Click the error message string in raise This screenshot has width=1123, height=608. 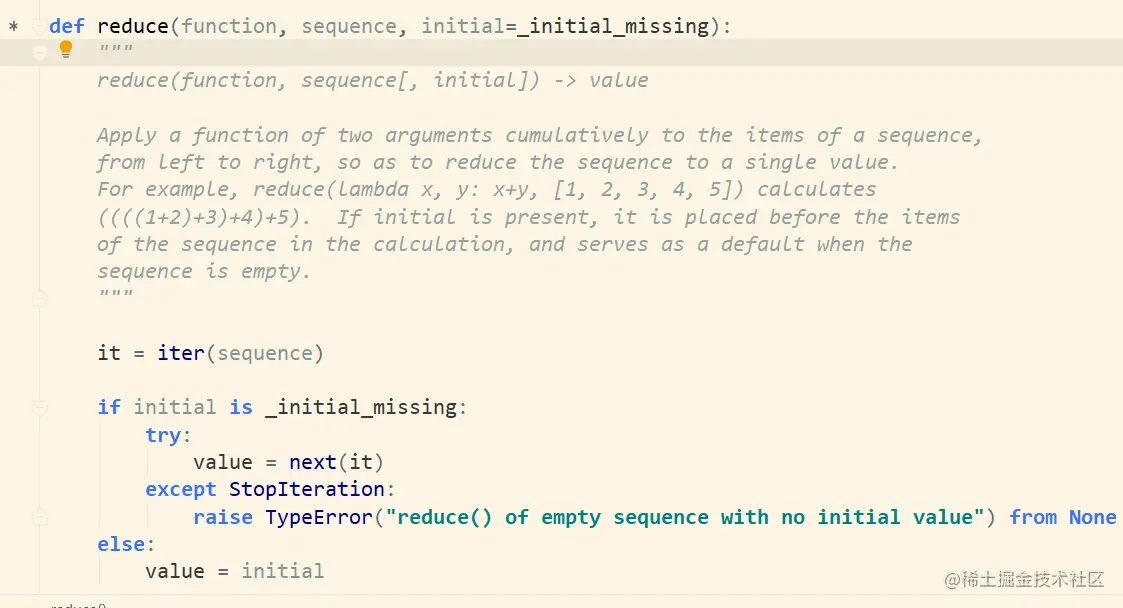684,517
